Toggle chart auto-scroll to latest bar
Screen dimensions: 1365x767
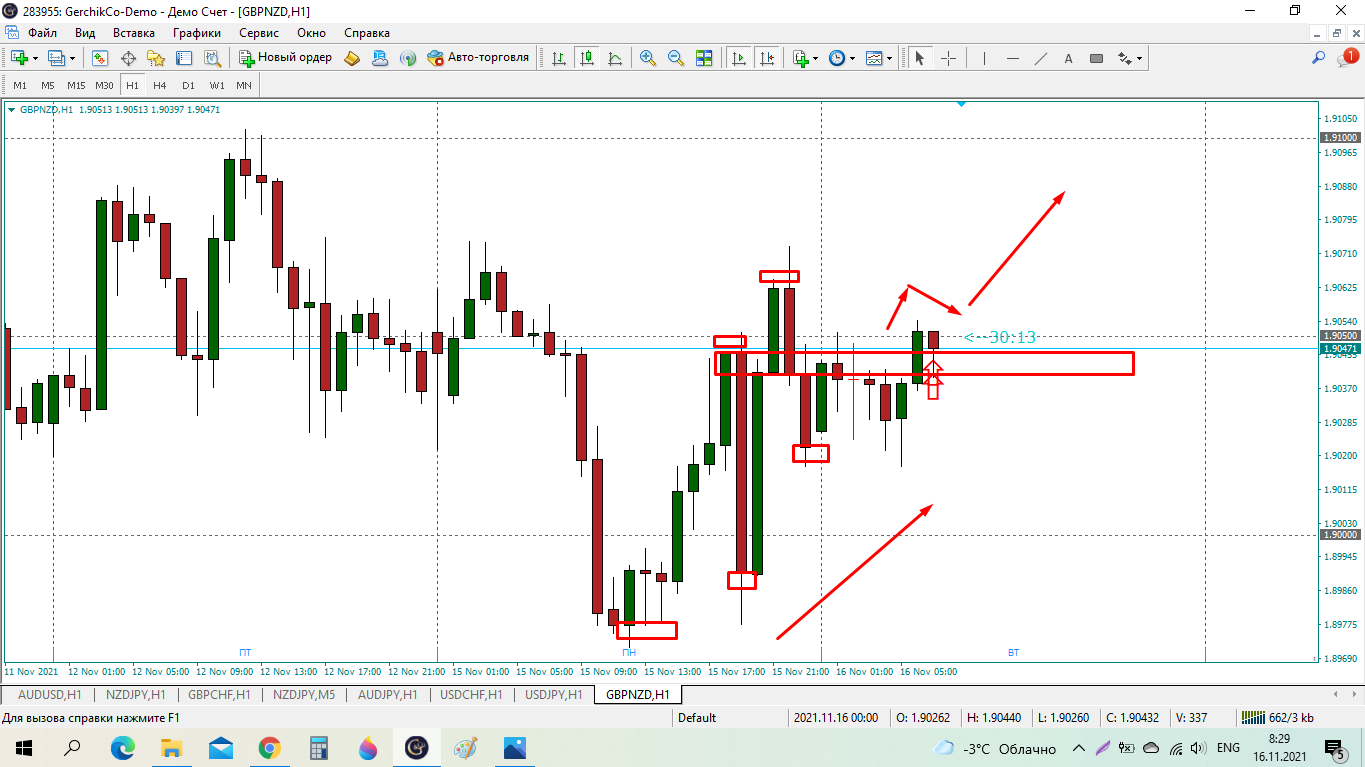[x=739, y=58]
